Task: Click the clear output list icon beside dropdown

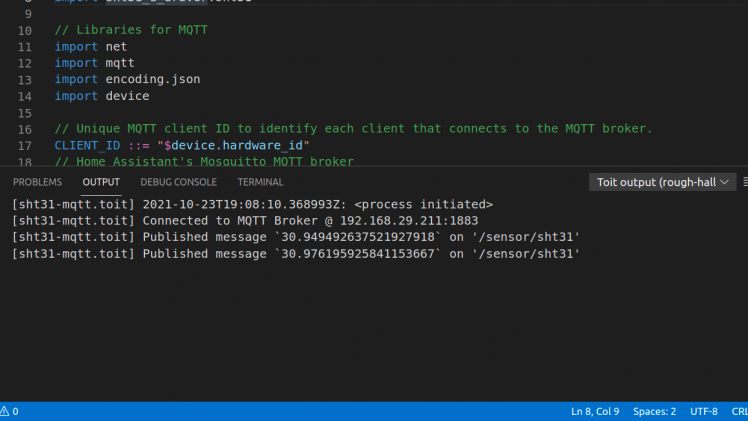Action: pyautogui.click(x=745, y=182)
